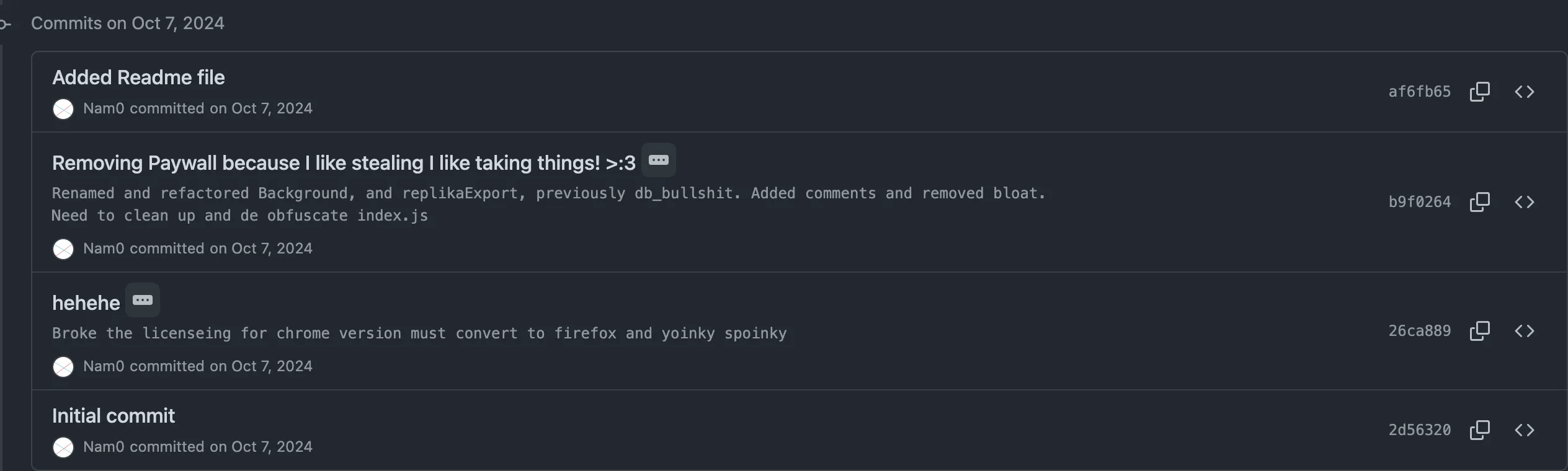Open commit hash af6fb65
This screenshot has height=471, width=1568.
click(1419, 92)
